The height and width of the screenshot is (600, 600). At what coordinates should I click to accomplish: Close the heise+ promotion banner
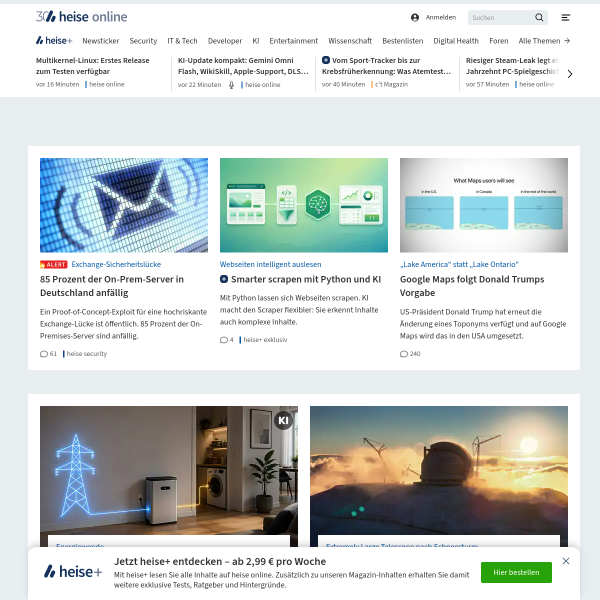566,561
